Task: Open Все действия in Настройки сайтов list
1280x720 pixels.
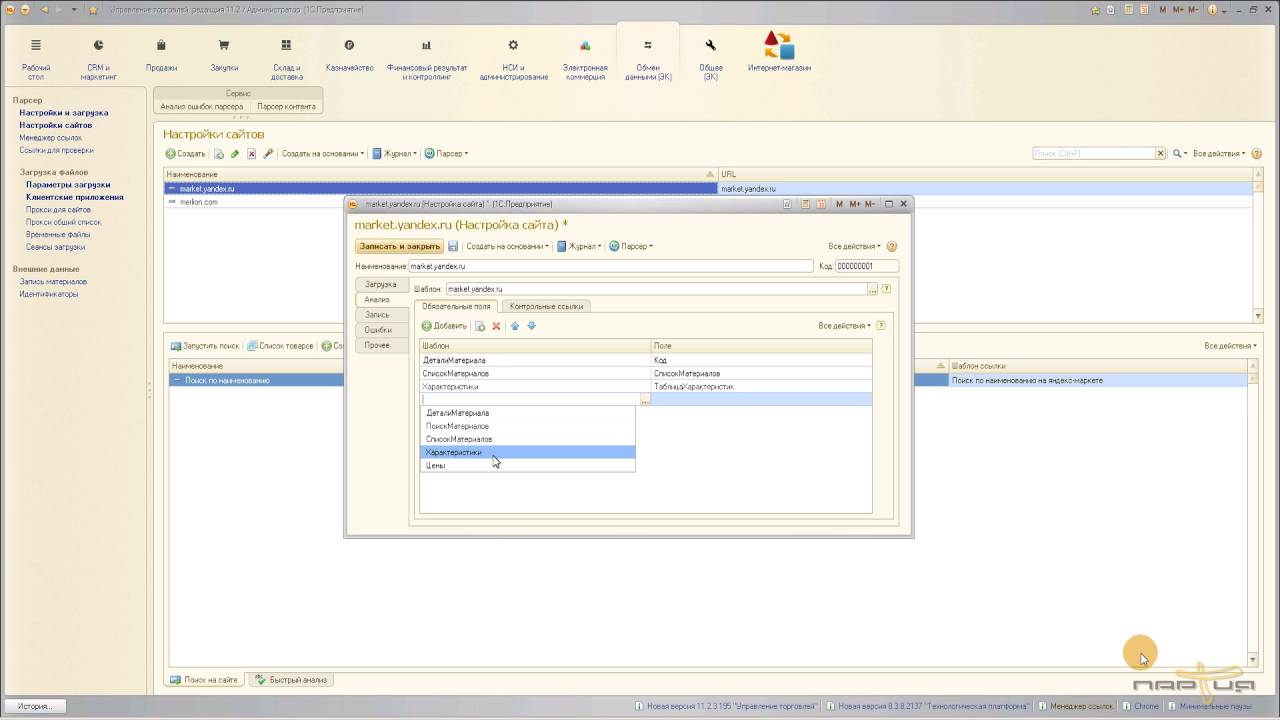Action: tap(1221, 154)
